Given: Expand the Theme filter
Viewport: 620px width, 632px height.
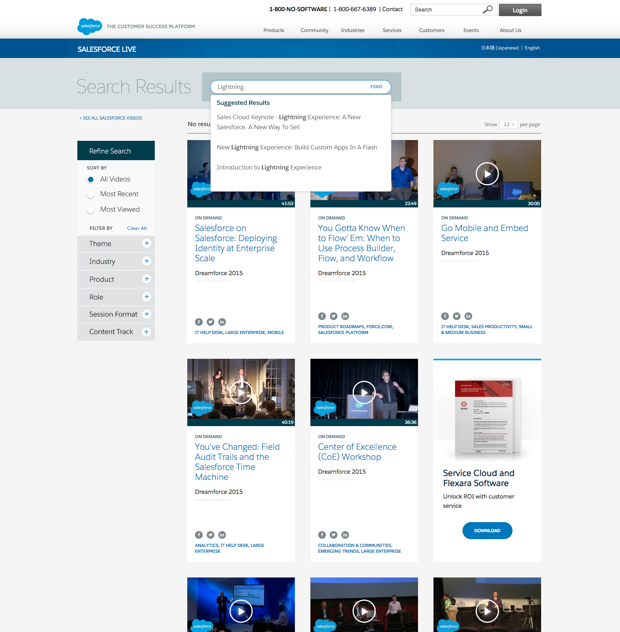Looking at the screenshot, I should pos(146,244).
